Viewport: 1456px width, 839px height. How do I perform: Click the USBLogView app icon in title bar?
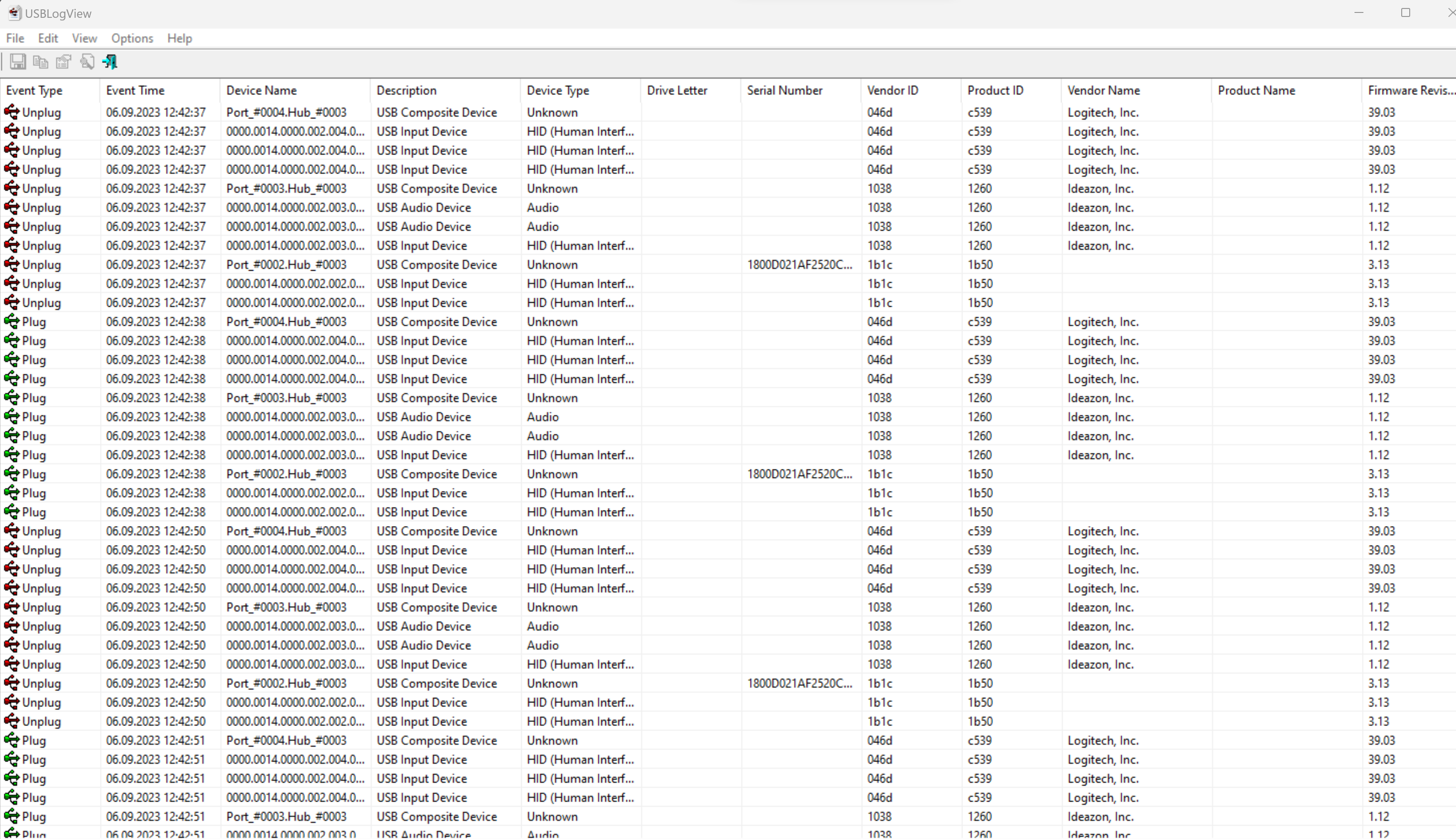point(14,12)
